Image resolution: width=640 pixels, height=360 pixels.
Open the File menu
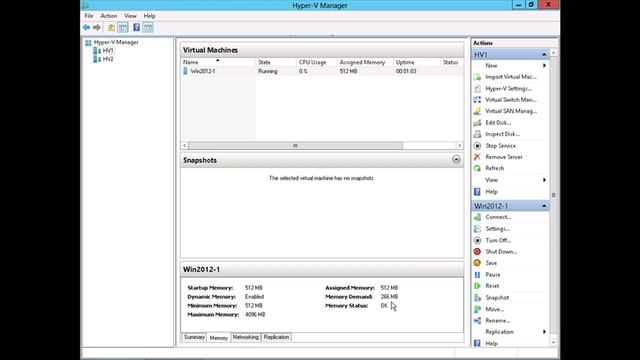(x=89, y=16)
